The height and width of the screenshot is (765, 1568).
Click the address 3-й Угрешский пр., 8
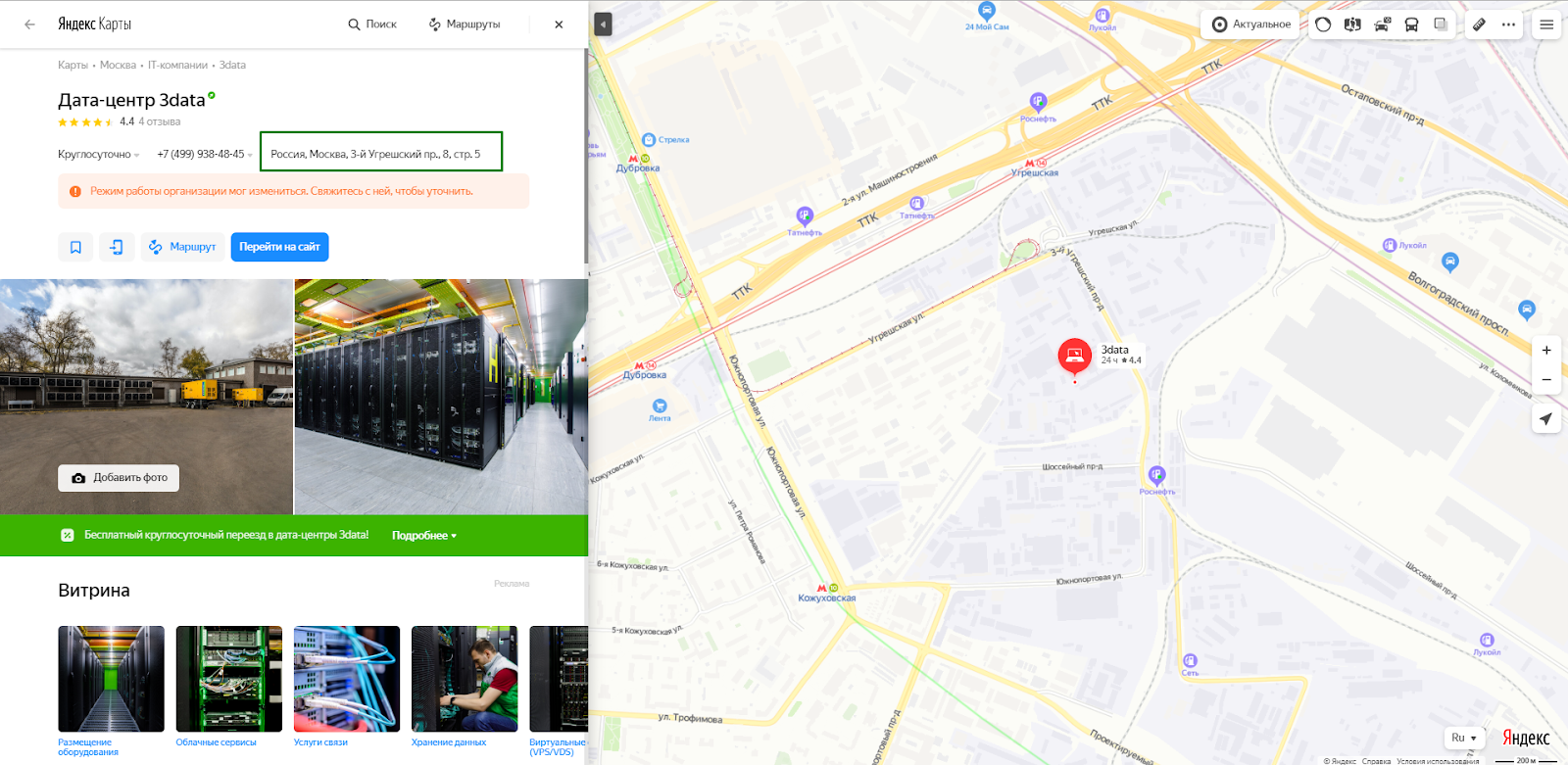tap(375, 154)
